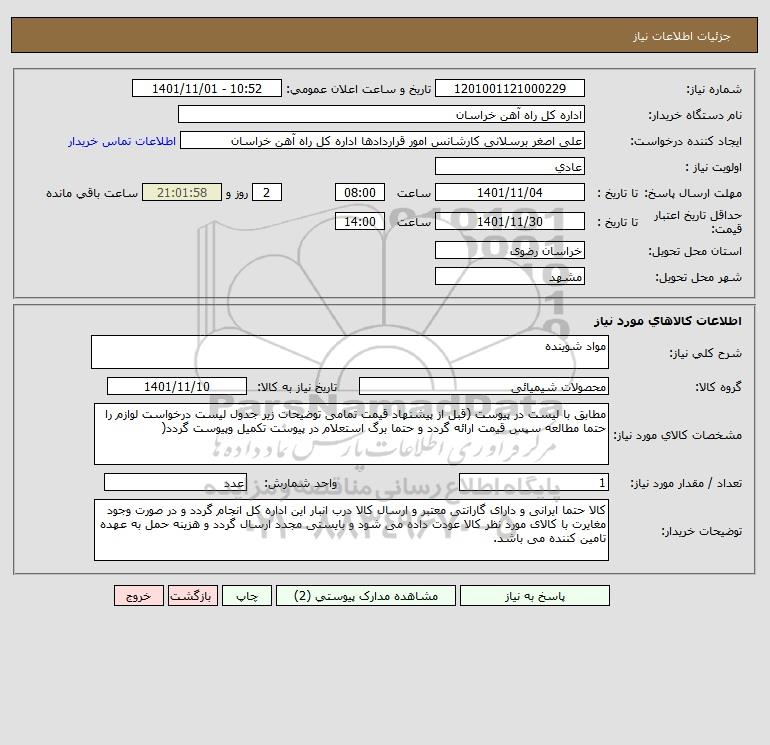Click the 'چاپ' print button

tap(247, 596)
